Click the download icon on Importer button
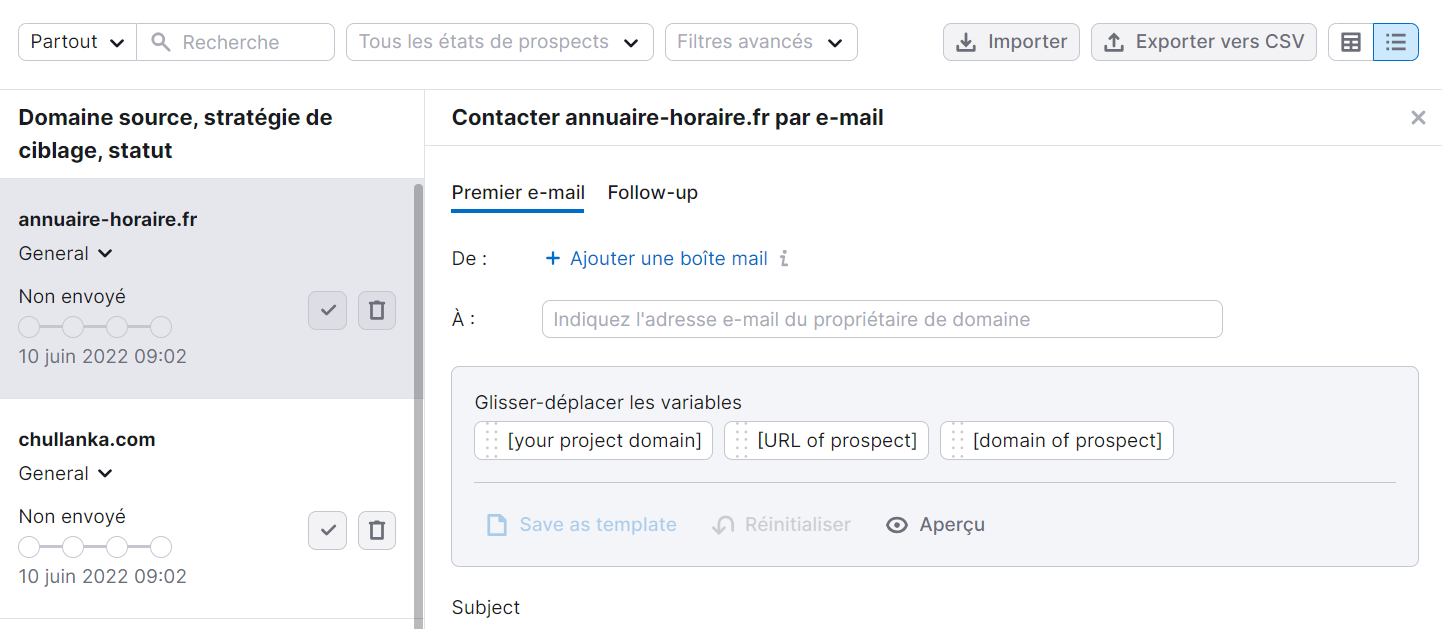 [966, 42]
